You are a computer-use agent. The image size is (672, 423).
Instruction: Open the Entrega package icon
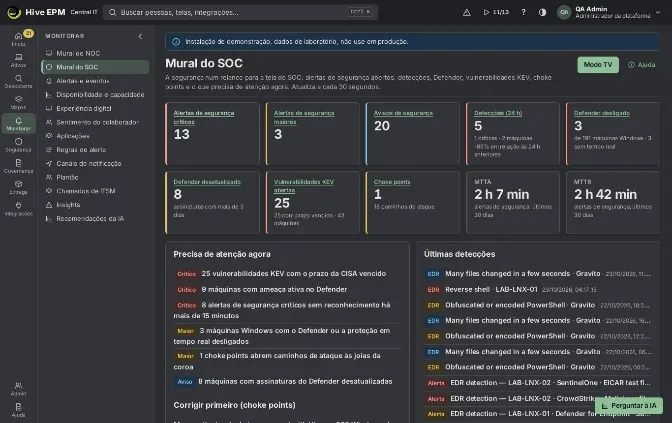pos(18,187)
